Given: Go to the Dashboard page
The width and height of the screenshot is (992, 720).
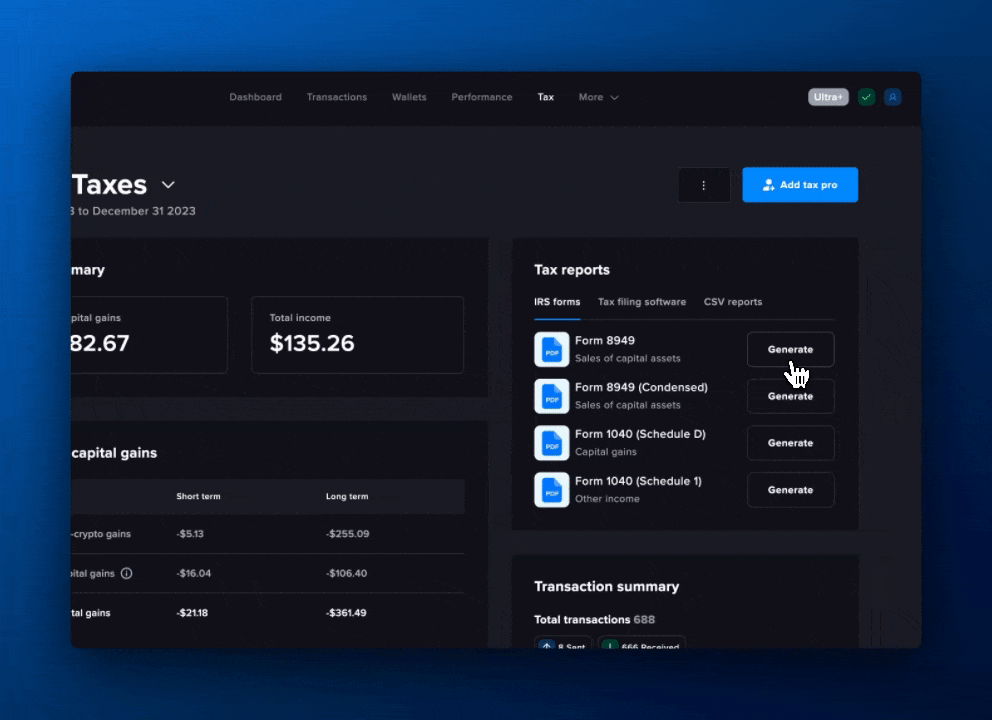Looking at the screenshot, I should (256, 97).
